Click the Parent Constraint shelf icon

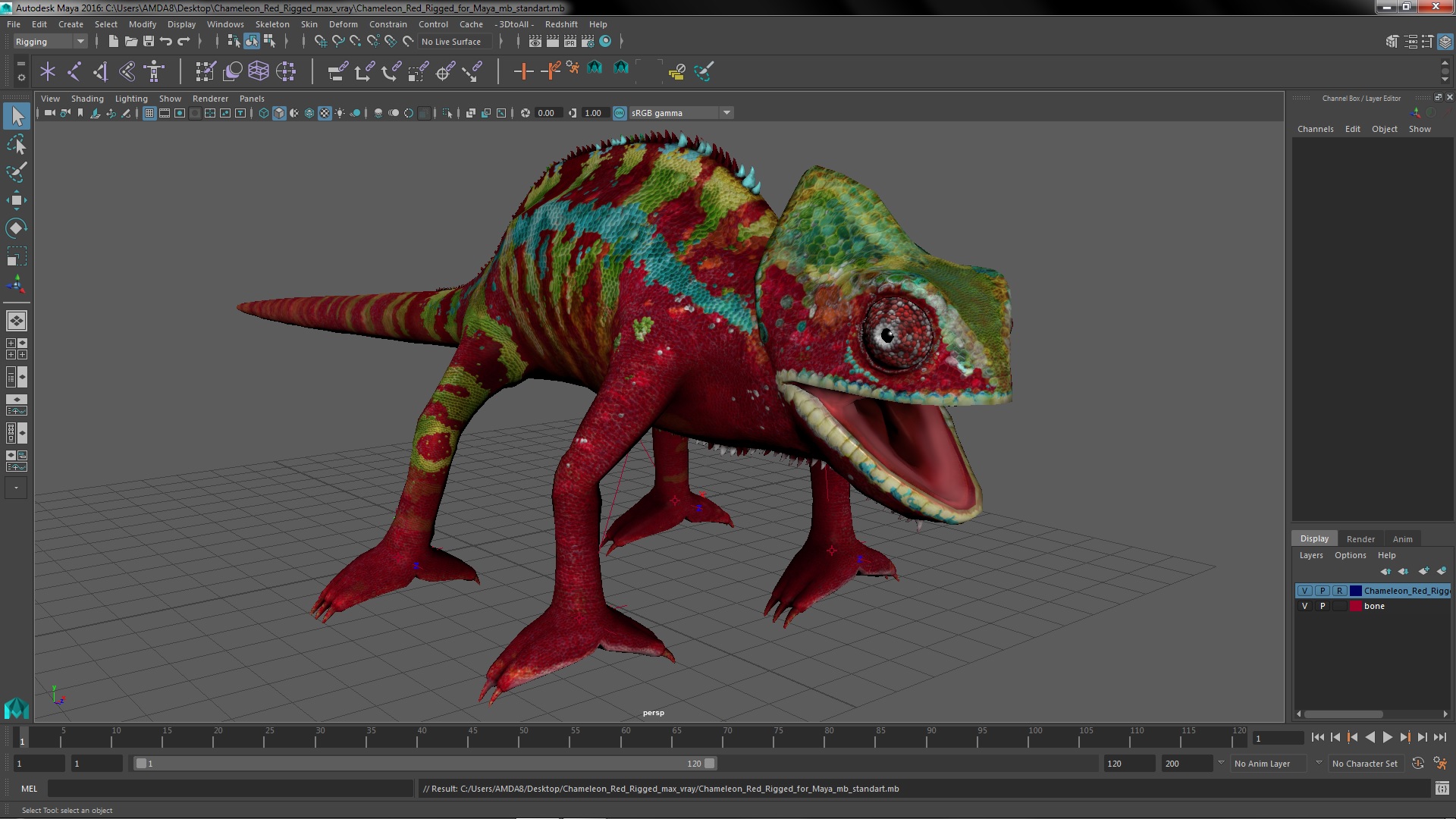(x=338, y=71)
